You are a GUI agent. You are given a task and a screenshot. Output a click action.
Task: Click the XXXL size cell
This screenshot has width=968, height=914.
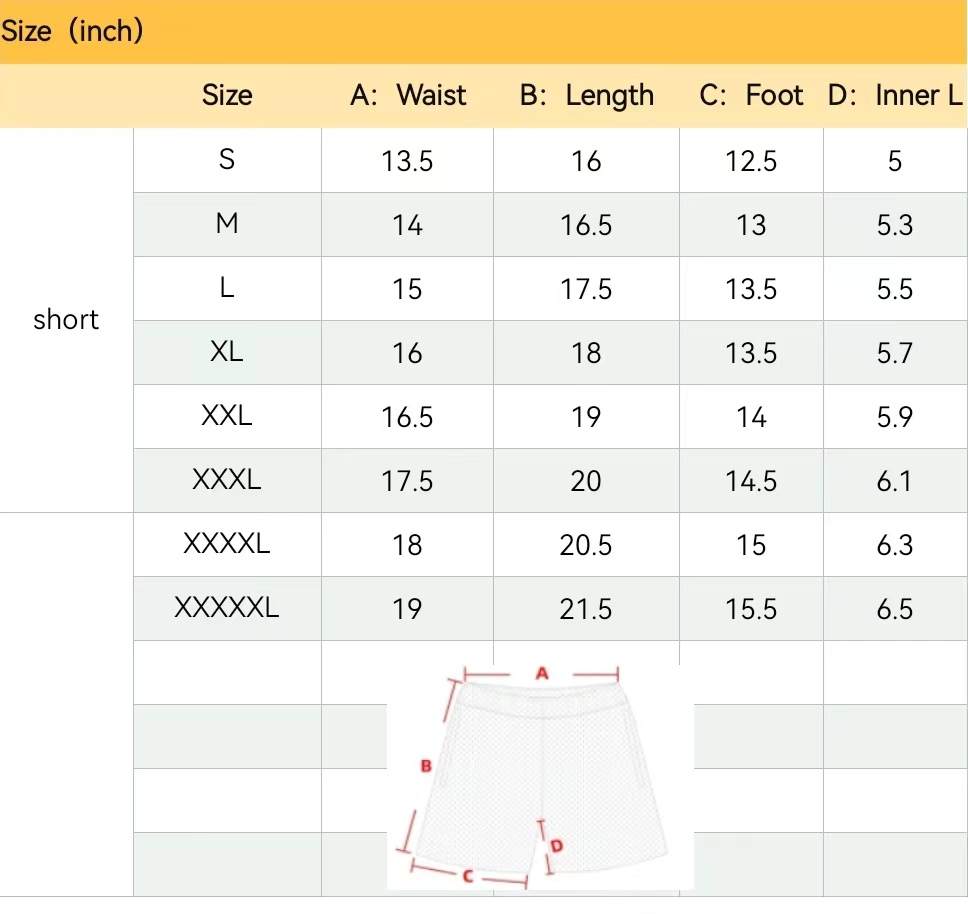click(x=227, y=480)
